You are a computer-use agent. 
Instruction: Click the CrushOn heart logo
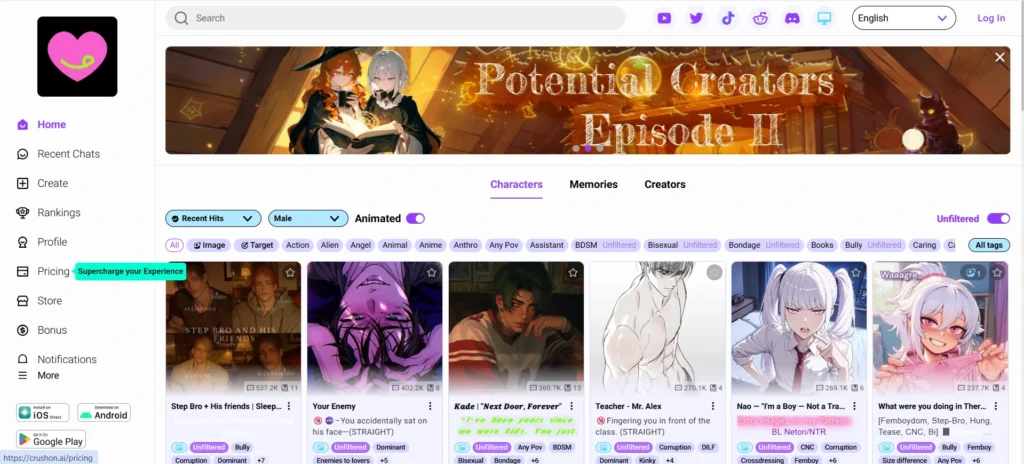click(77, 57)
